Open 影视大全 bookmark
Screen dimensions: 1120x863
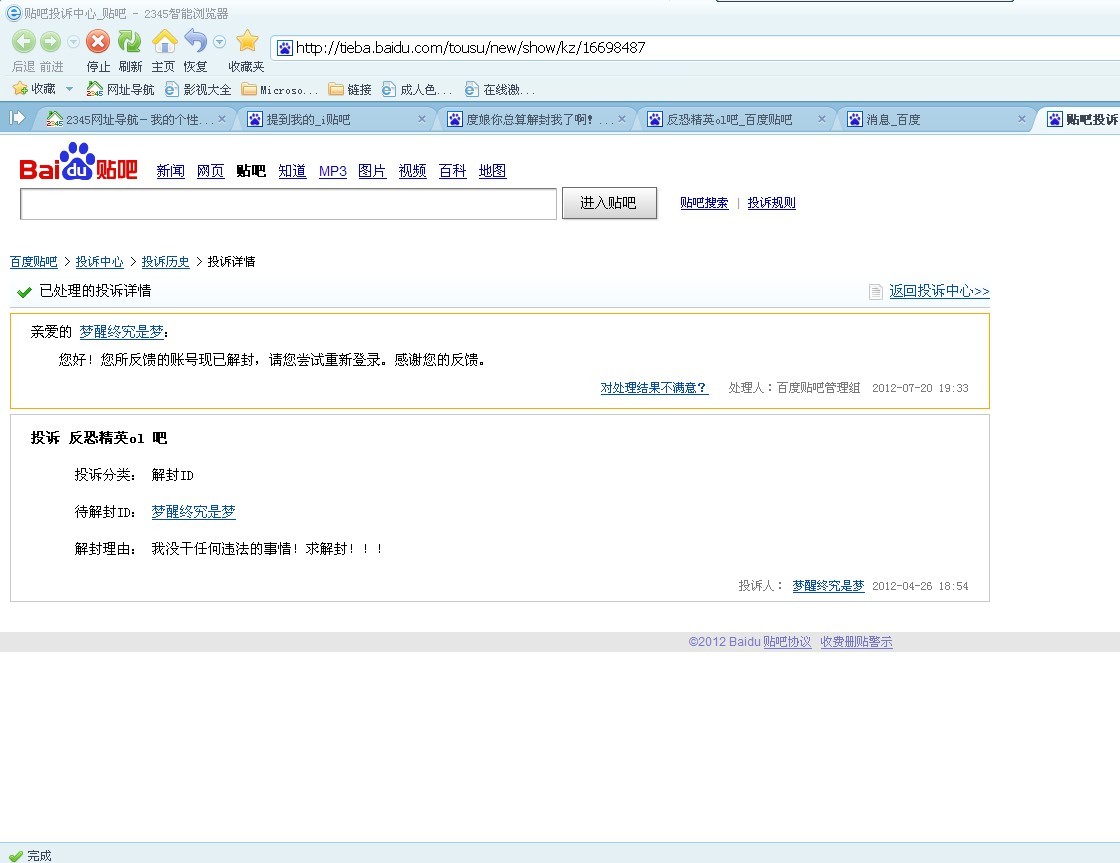(x=198, y=89)
